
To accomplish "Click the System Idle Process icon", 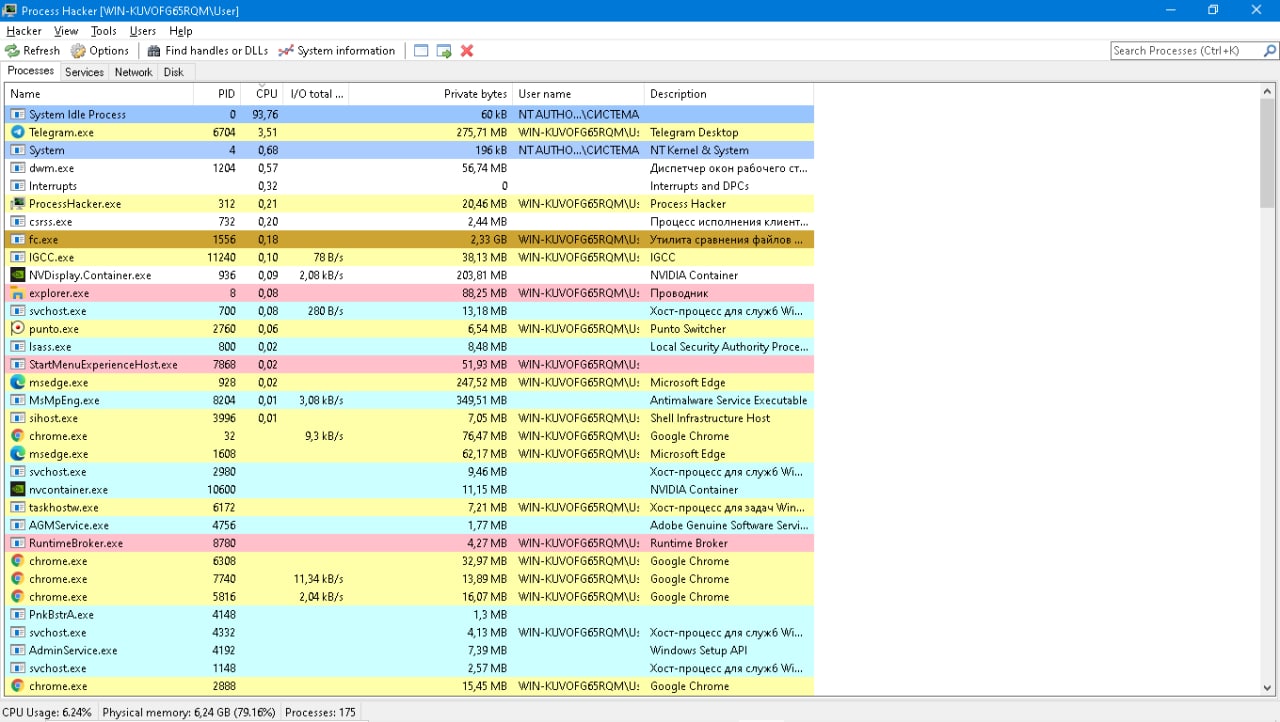I will [17, 114].
